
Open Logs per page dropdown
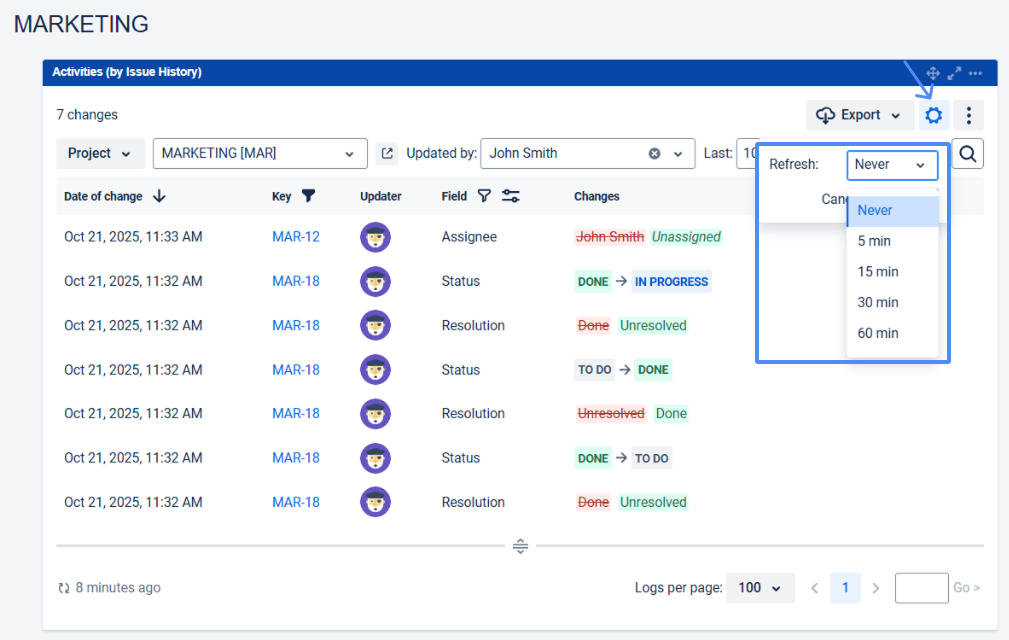coord(760,588)
